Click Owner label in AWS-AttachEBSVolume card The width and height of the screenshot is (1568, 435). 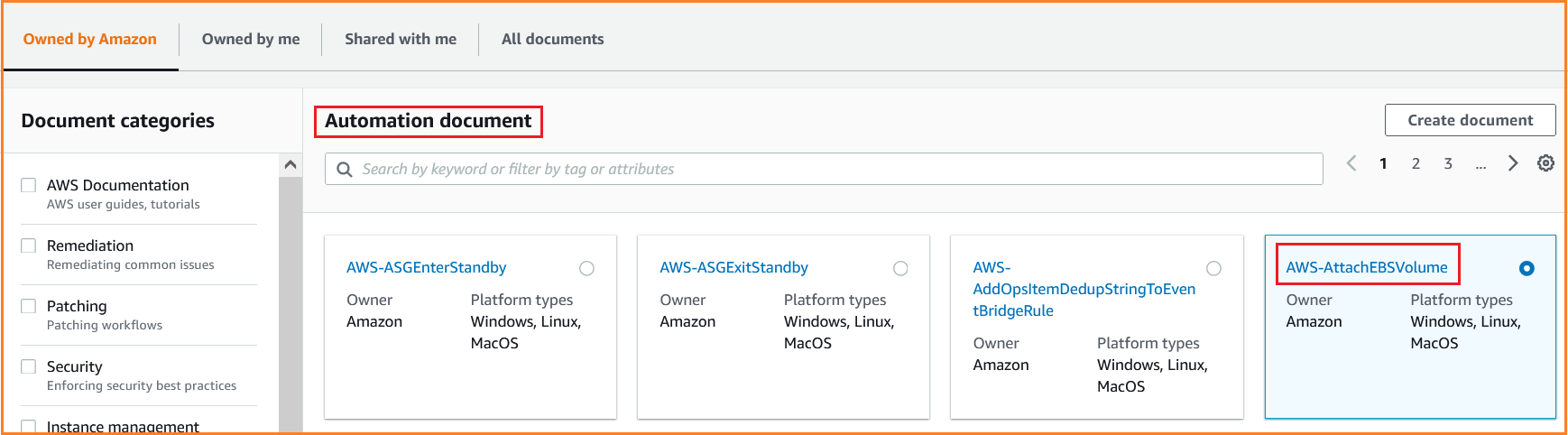pos(1309,300)
